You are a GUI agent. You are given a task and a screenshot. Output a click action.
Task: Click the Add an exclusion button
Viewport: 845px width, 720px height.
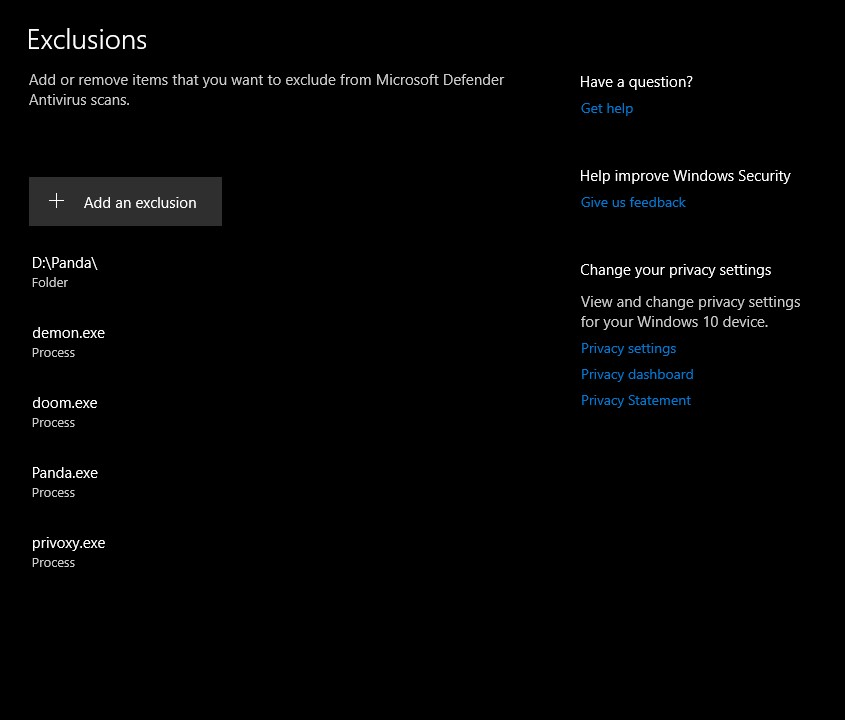point(125,202)
